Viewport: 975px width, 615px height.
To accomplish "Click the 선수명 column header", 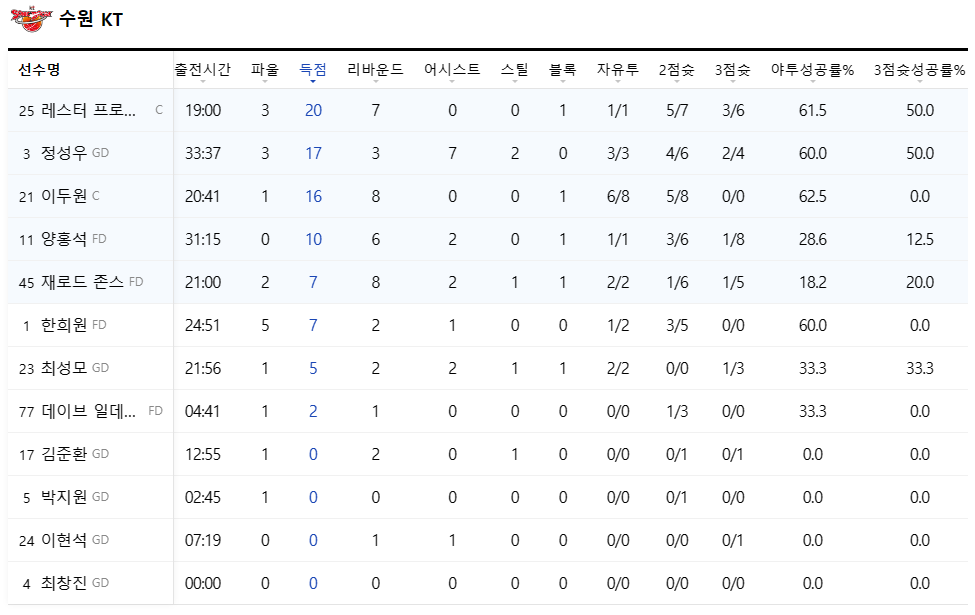I will pyautogui.click(x=39, y=70).
